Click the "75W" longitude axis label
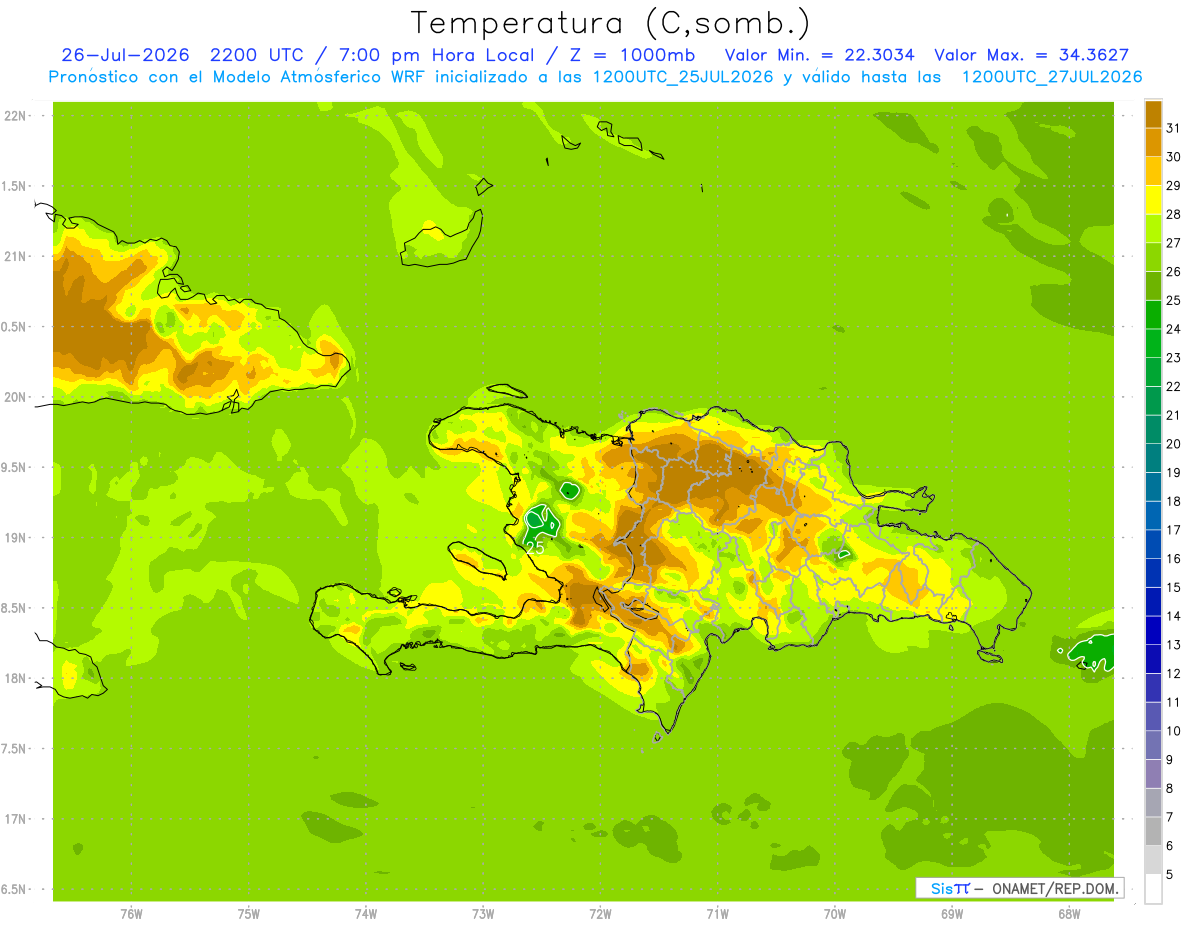Viewport: 1200px width, 927px height. point(249,914)
